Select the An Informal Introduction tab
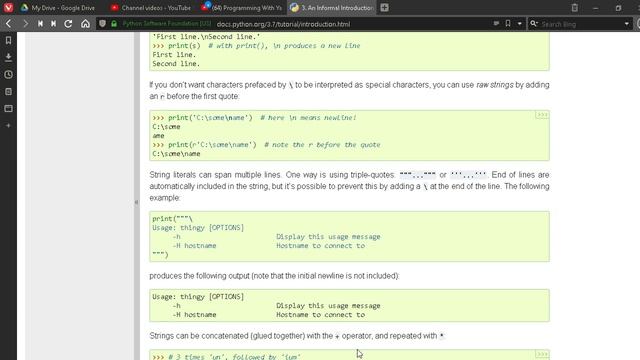The width and height of the screenshot is (640, 360). (x=332, y=8)
